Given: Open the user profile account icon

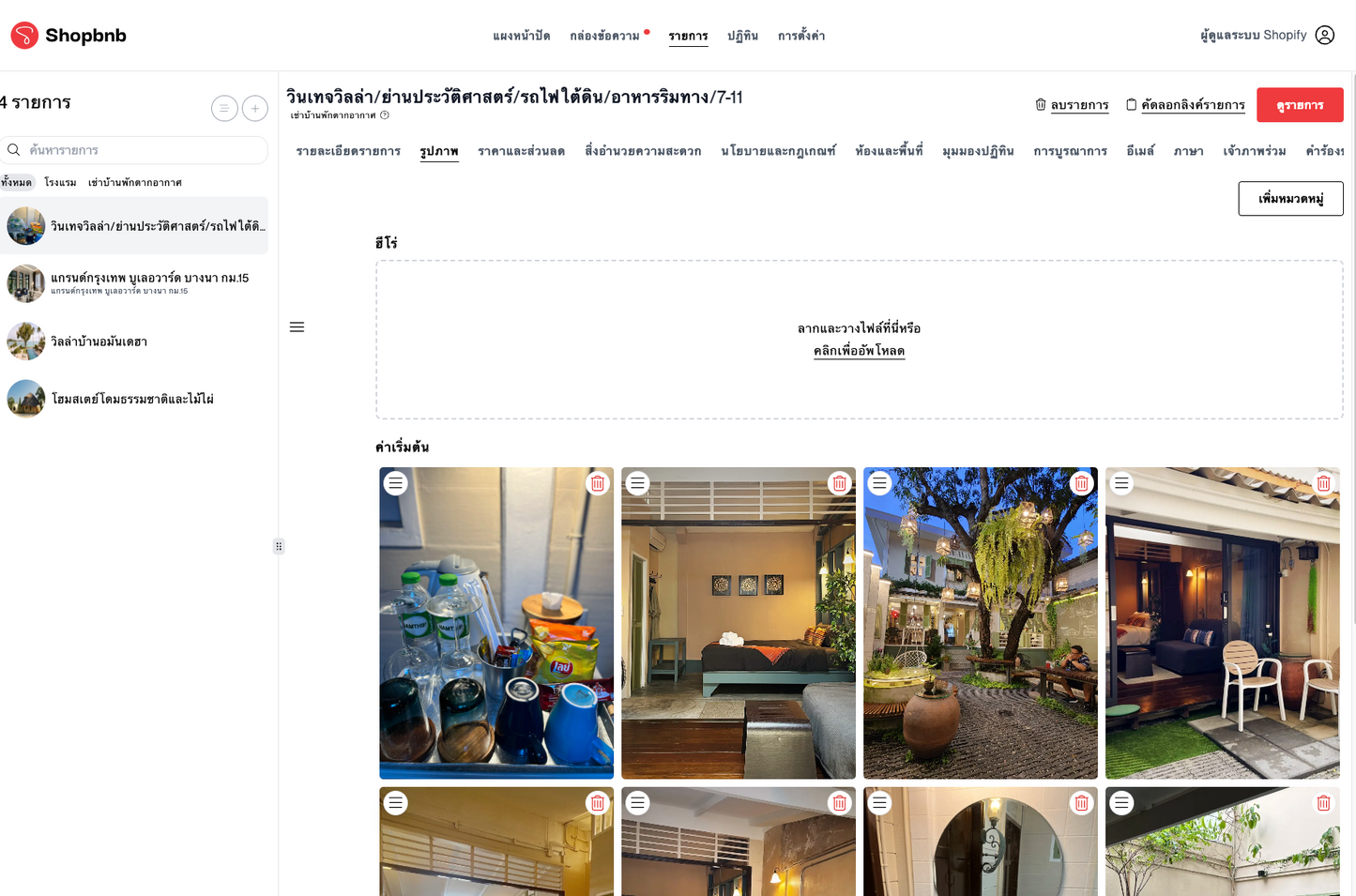Looking at the screenshot, I should click(x=1324, y=36).
